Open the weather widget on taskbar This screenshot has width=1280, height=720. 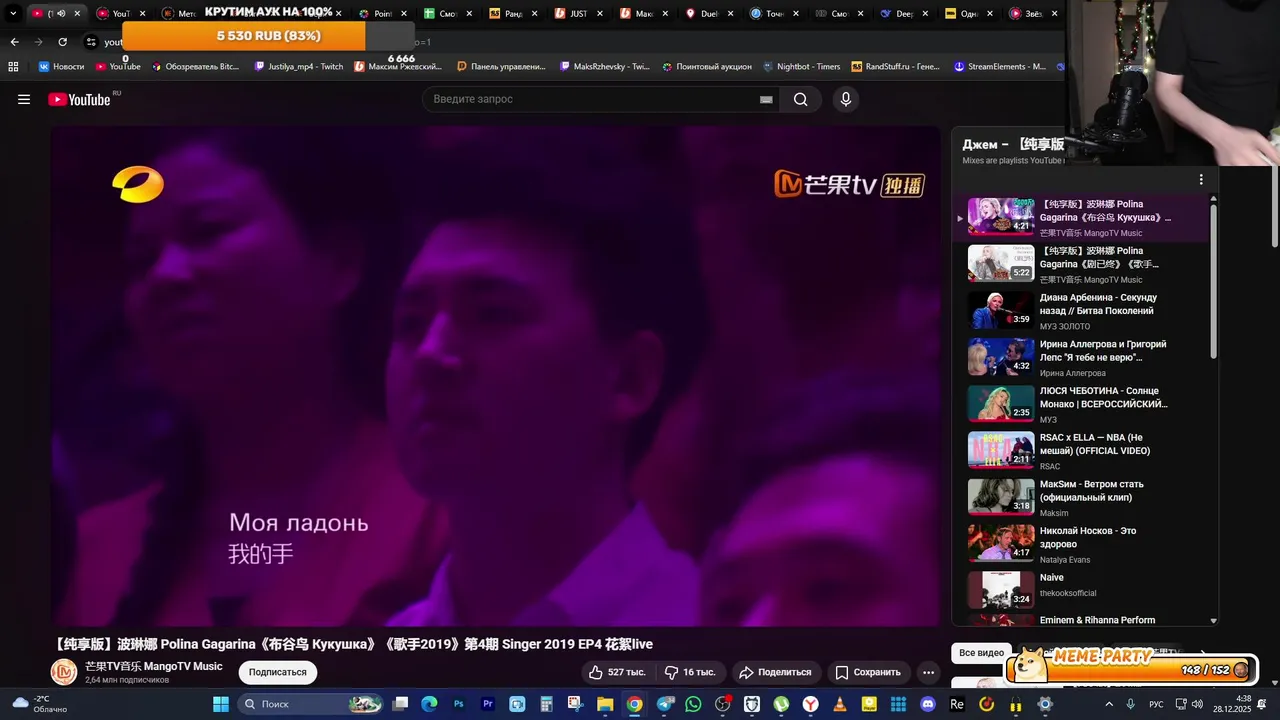[x=40, y=704]
